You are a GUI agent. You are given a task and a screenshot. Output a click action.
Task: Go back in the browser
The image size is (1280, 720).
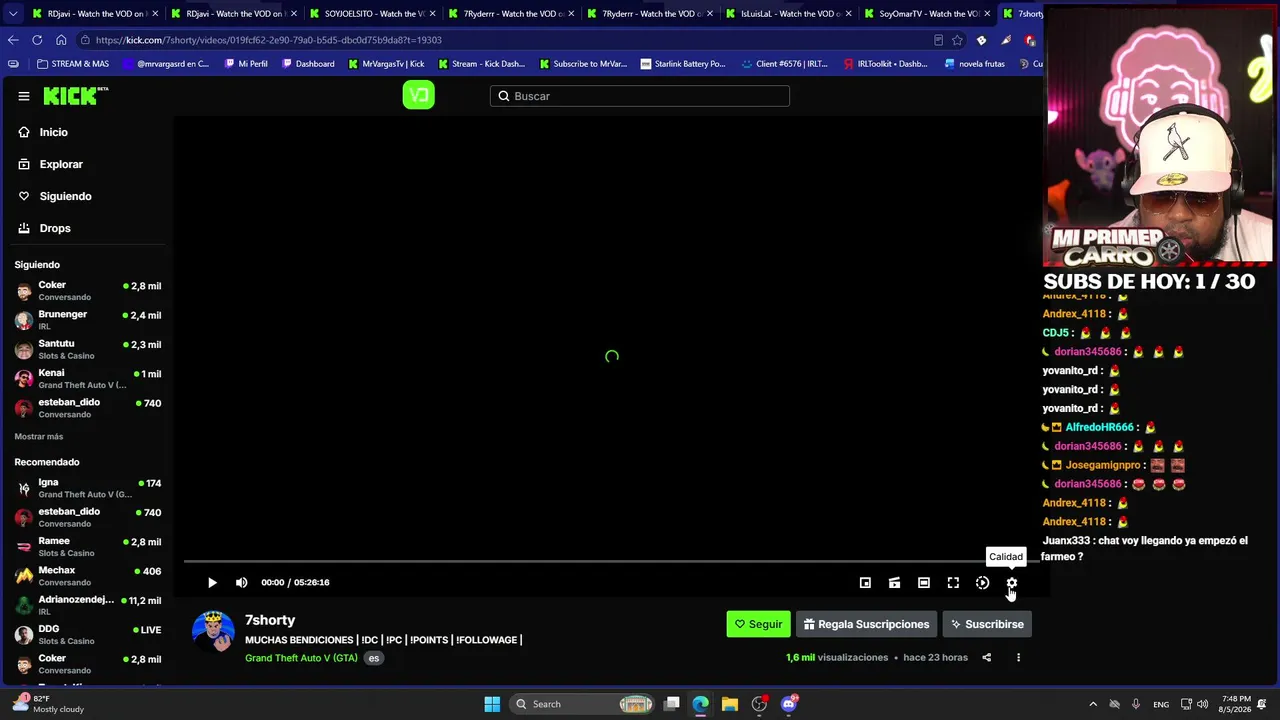[x=13, y=40]
